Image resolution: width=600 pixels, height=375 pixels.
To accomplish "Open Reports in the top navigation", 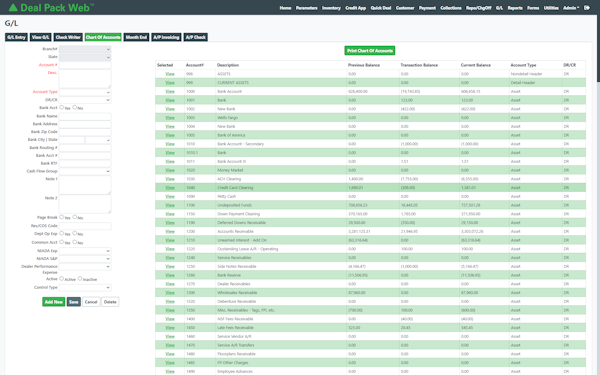I will [515, 8].
